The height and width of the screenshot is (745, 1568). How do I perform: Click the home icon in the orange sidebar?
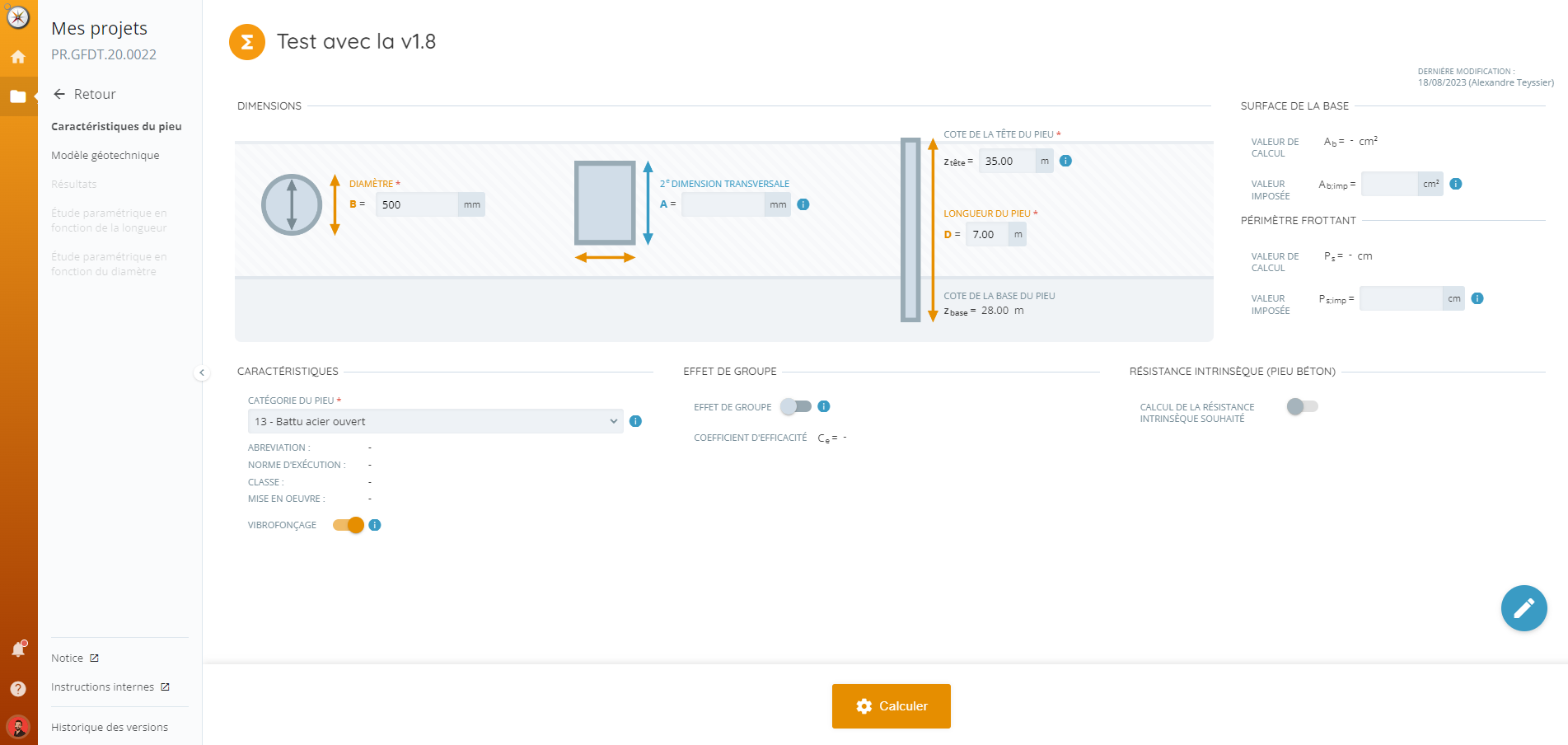(x=18, y=57)
